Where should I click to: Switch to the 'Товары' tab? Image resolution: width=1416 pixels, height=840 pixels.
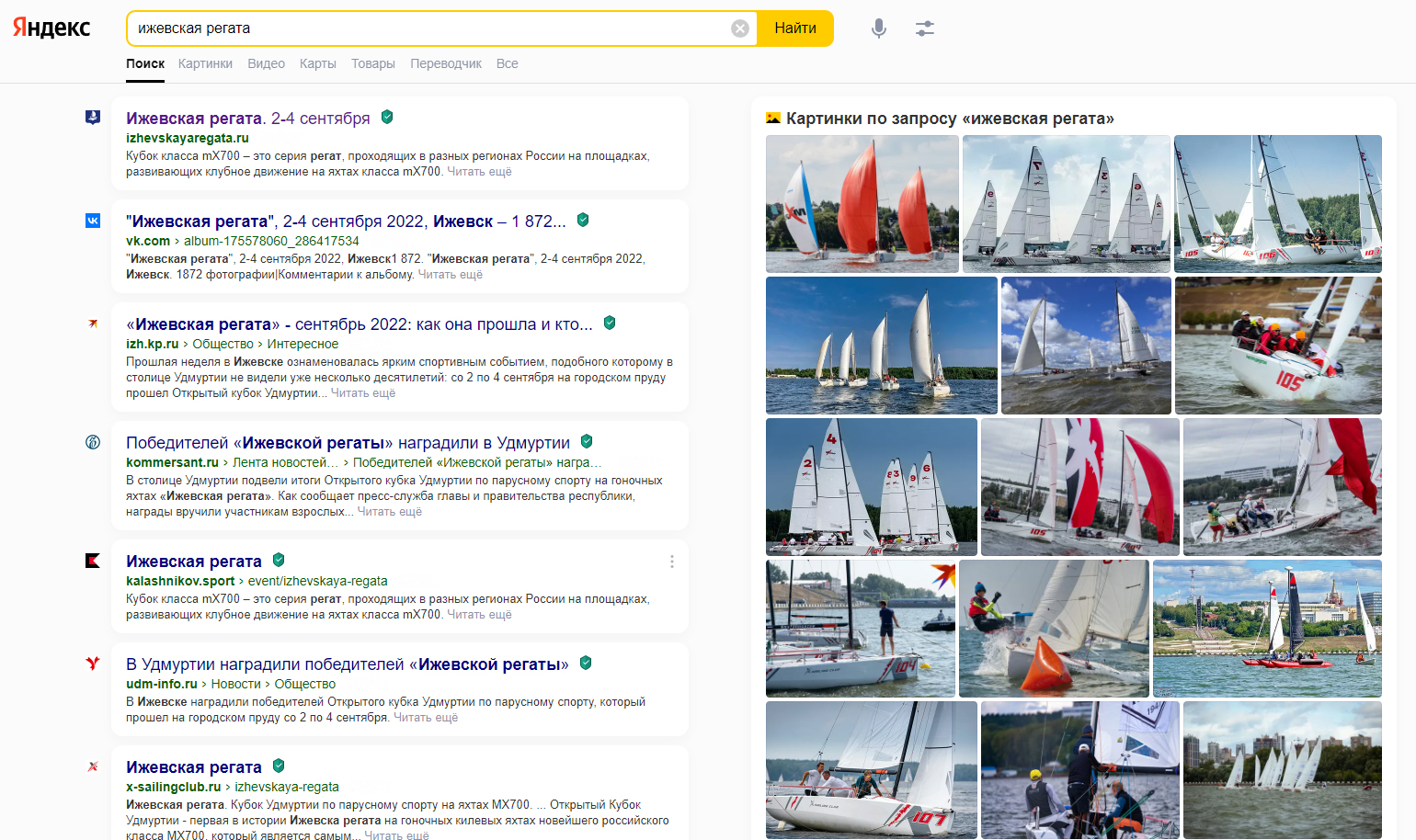tap(373, 63)
